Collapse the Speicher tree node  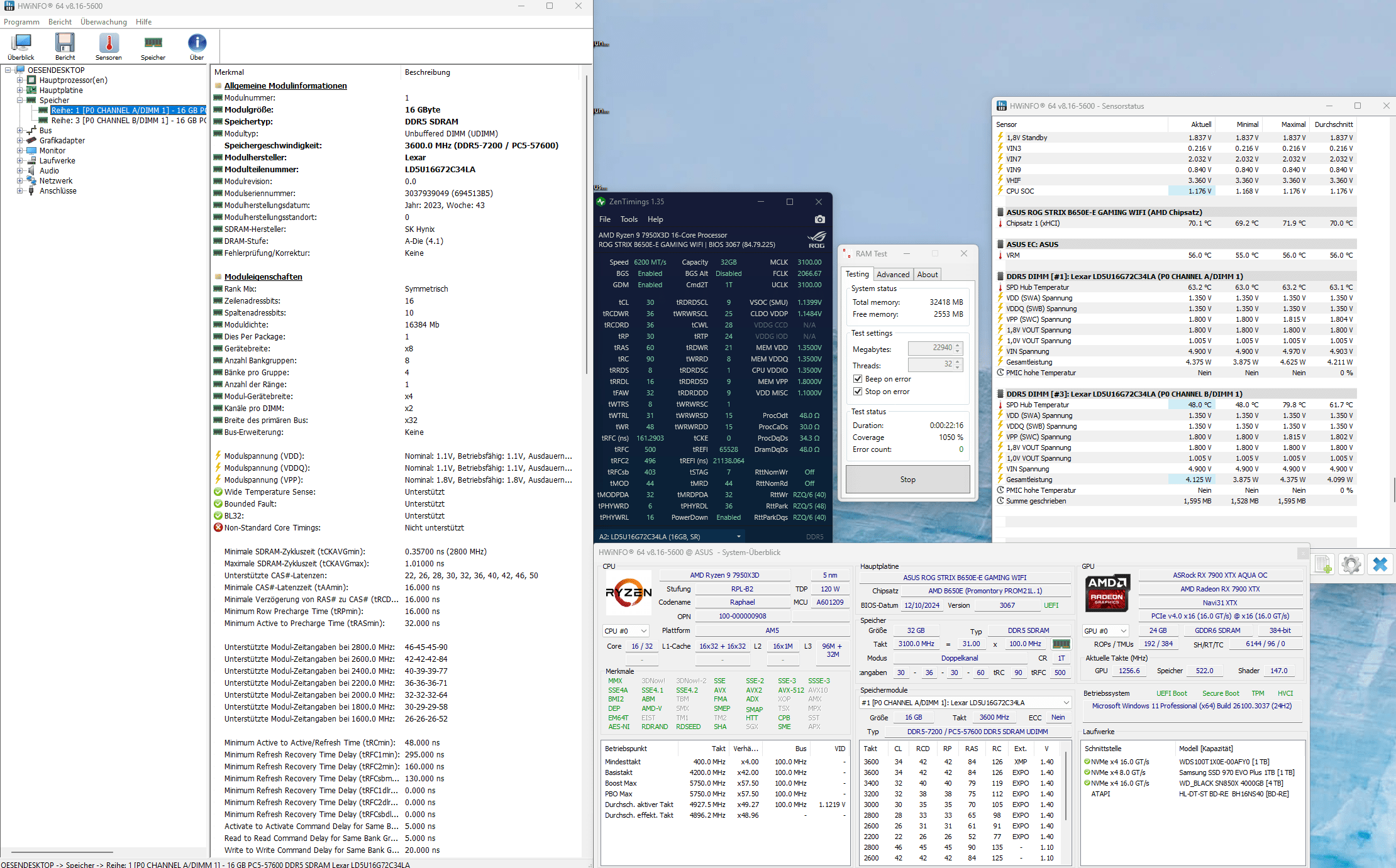click(x=19, y=101)
